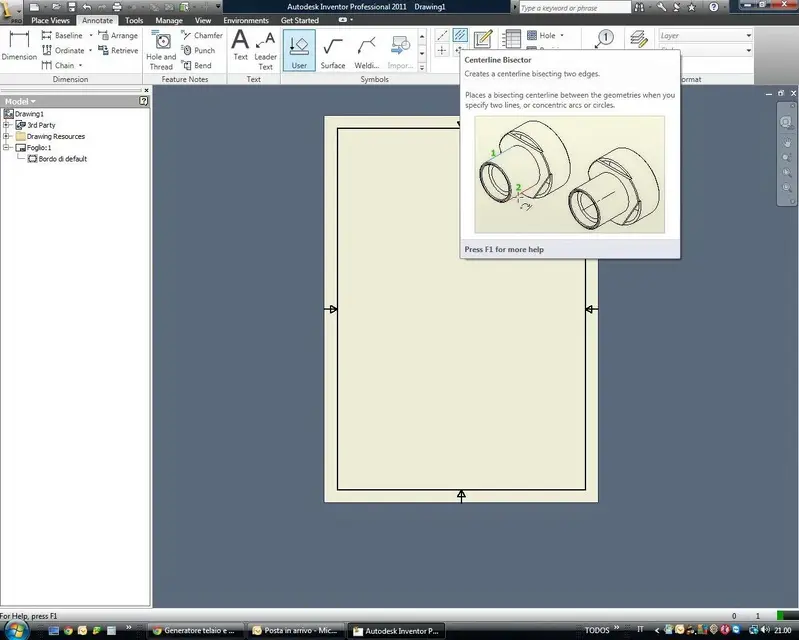Screen dimensions: 799x640
Task: Choose the Baseline dimension tool
Action: tap(62, 35)
